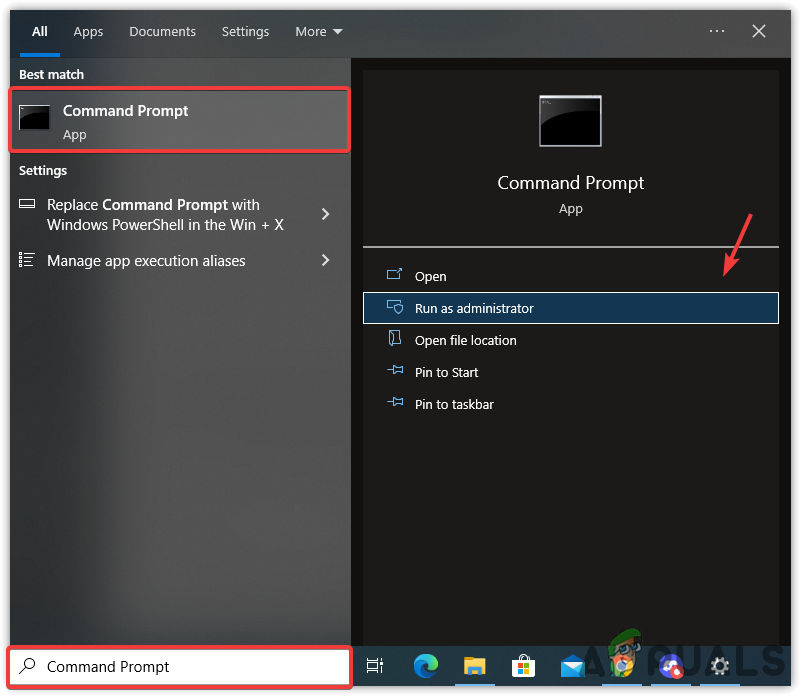Click the large Command Prompt app icon
Image resolution: width=801 pixels, height=696 pixels.
point(570,120)
